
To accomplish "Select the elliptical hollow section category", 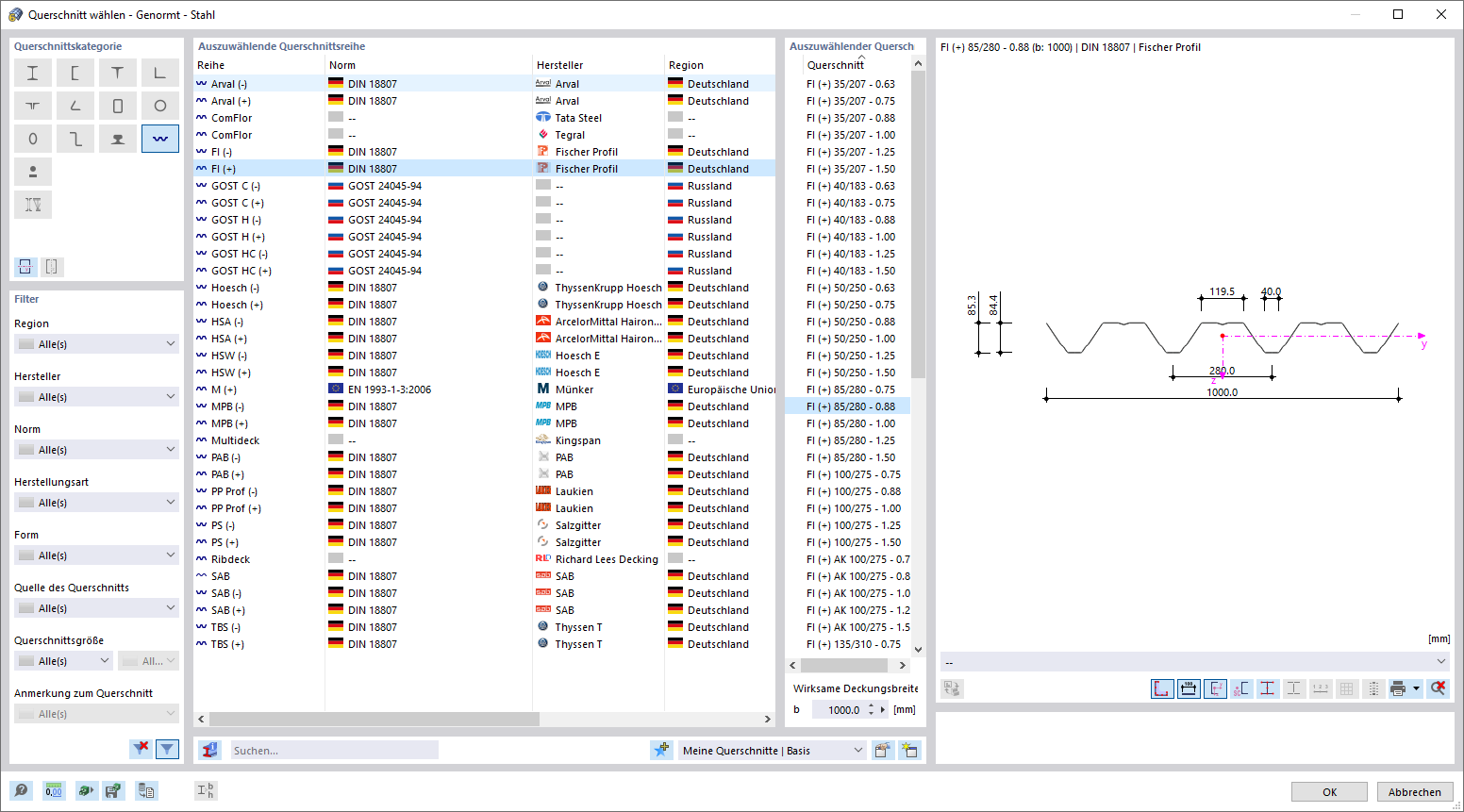I will [33, 139].
